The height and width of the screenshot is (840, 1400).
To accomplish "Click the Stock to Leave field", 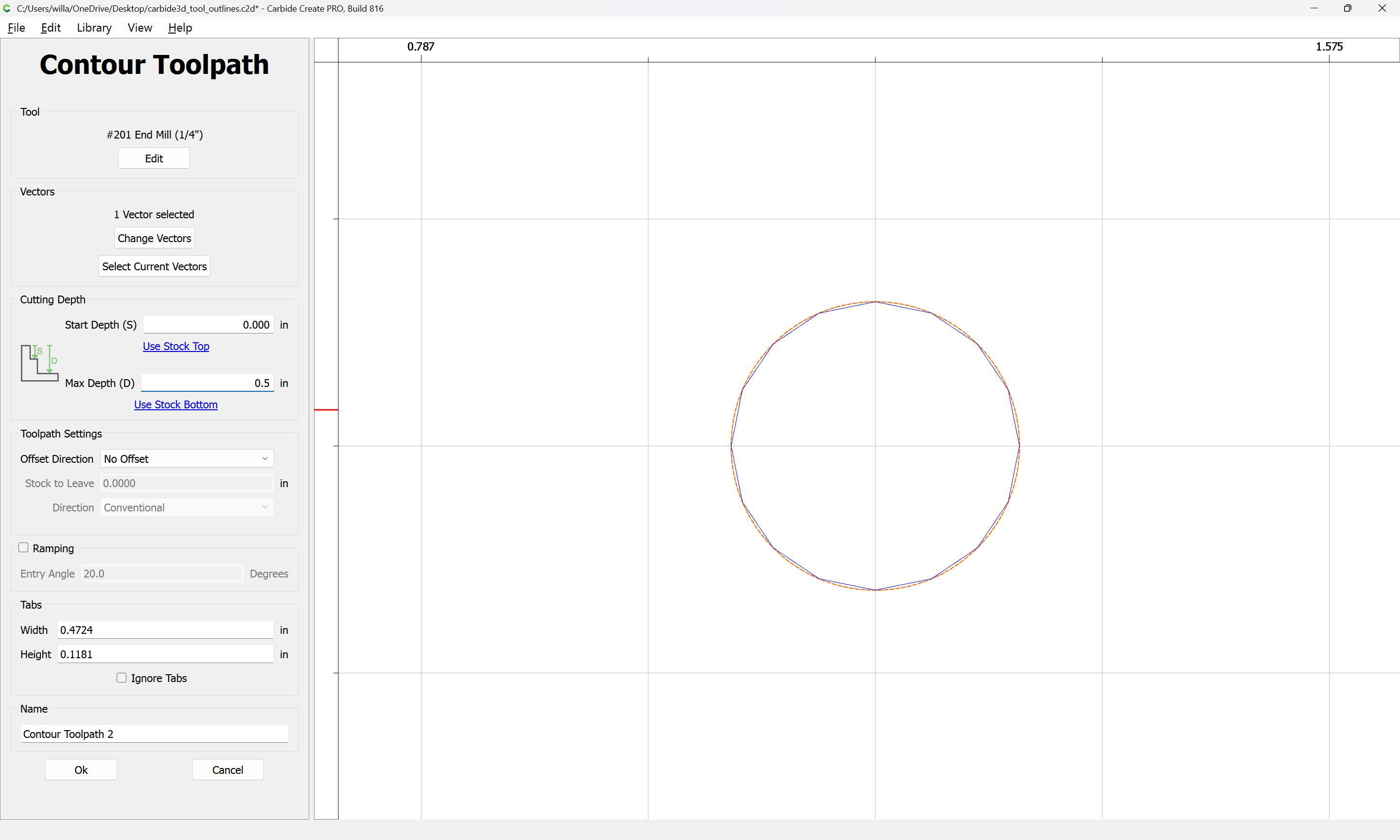I will tap(187, 483).
